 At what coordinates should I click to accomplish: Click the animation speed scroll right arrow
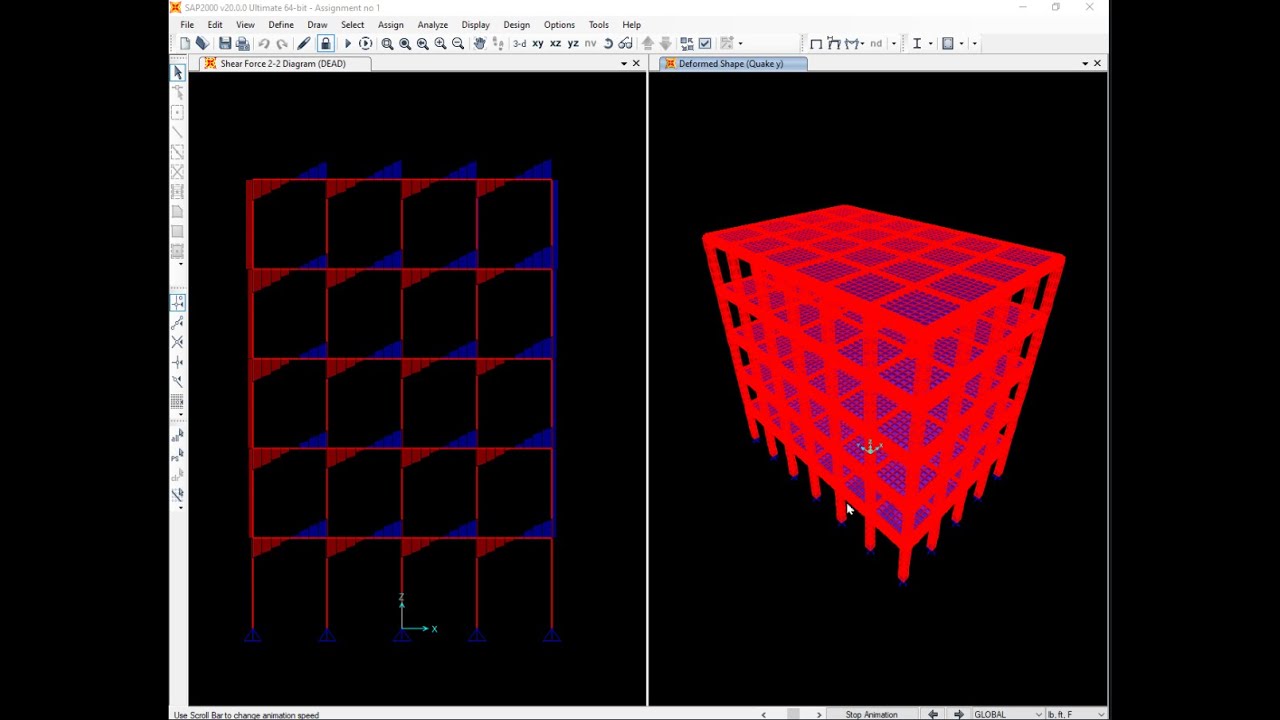(819, 714)
